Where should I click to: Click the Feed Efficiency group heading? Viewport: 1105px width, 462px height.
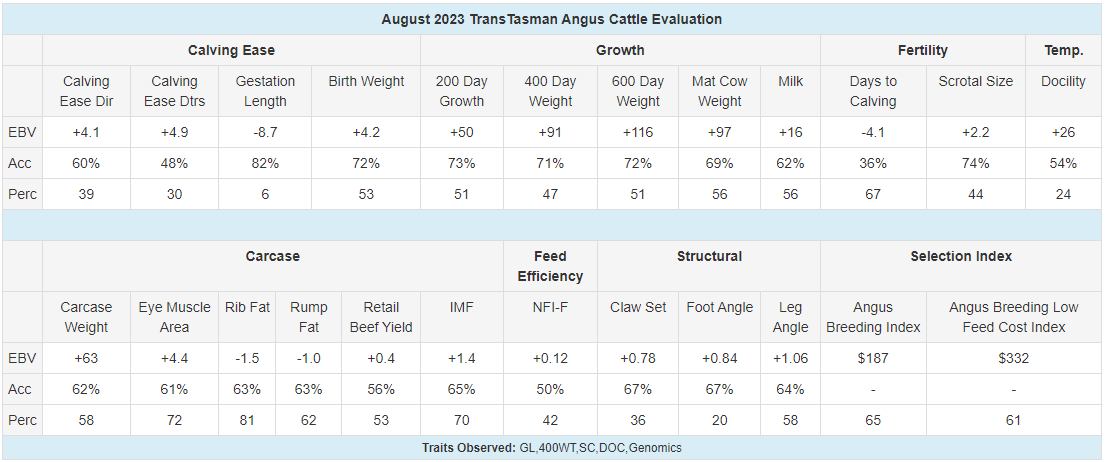(549, 266)
